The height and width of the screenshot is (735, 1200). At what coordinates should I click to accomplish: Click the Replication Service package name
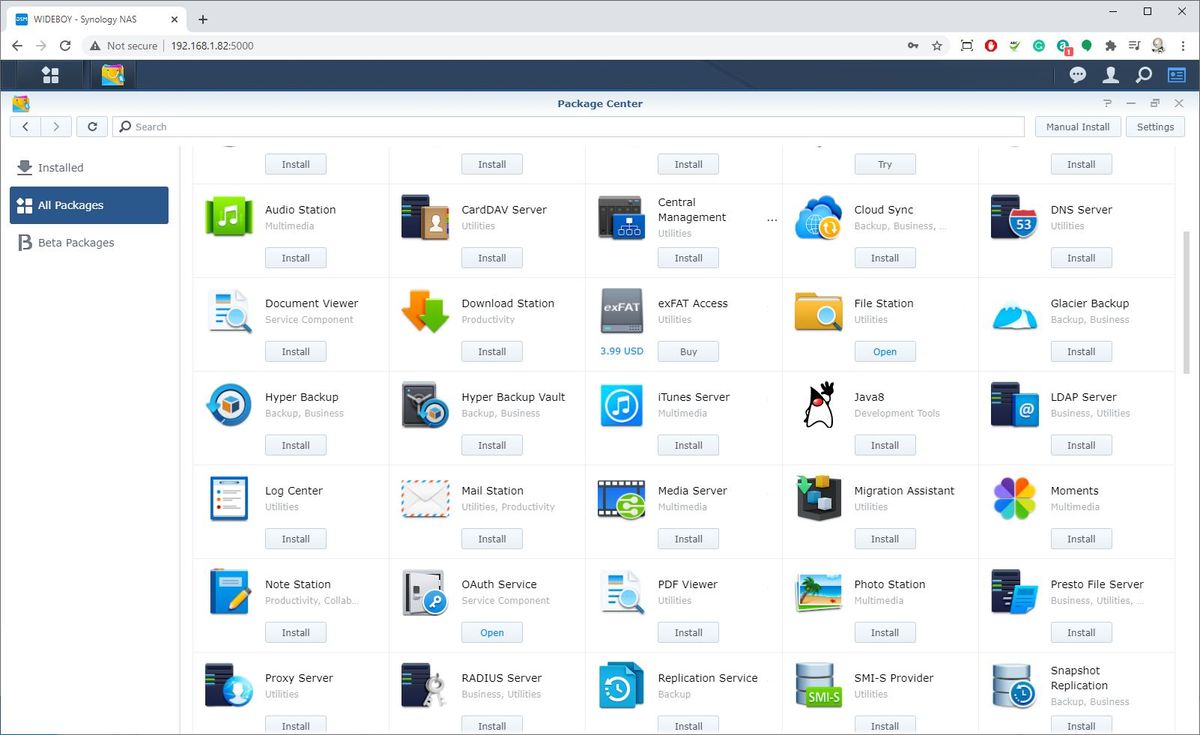click(708, 678)
